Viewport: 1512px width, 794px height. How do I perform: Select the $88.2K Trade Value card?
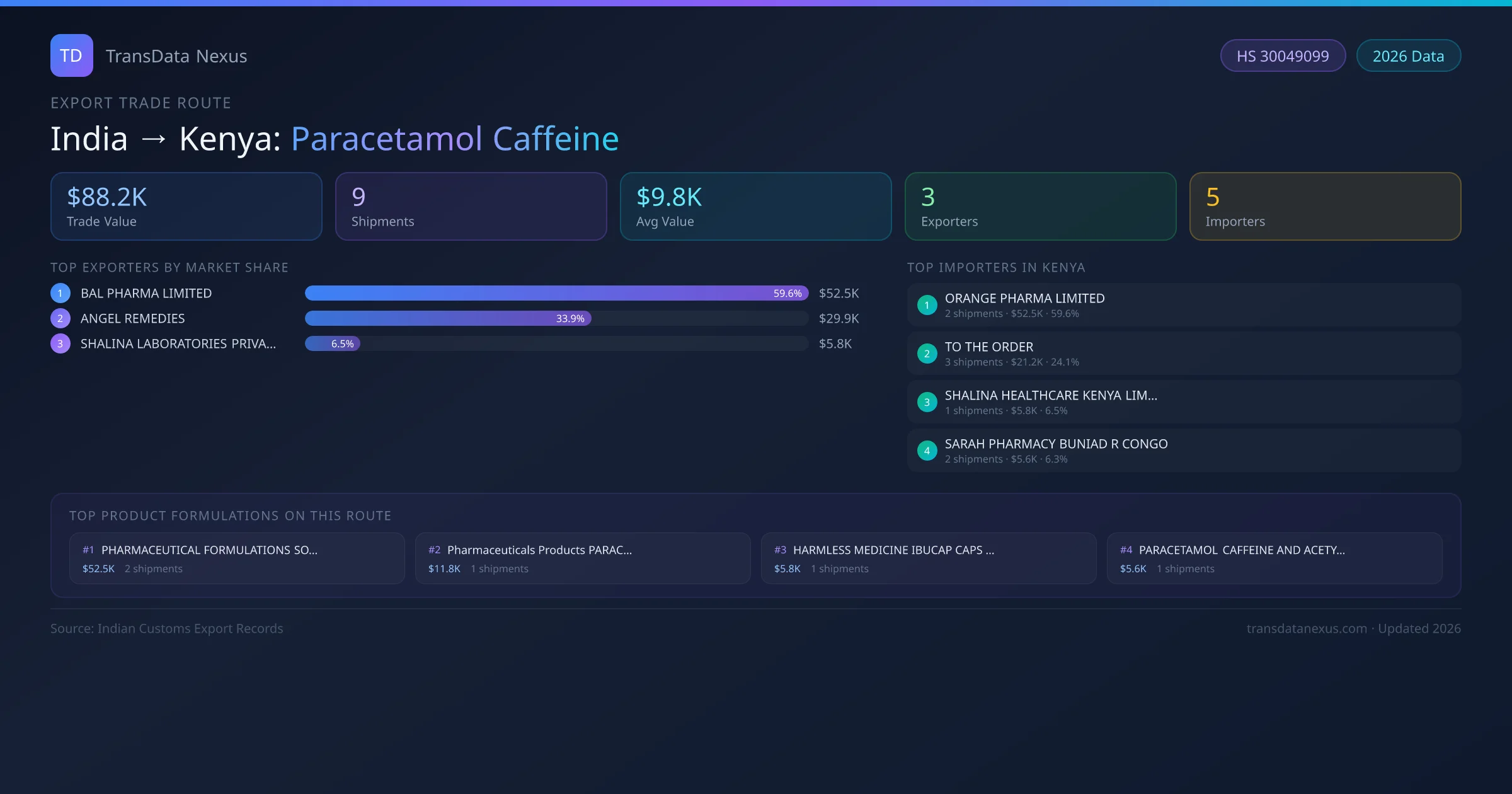[x=186, y=207]
